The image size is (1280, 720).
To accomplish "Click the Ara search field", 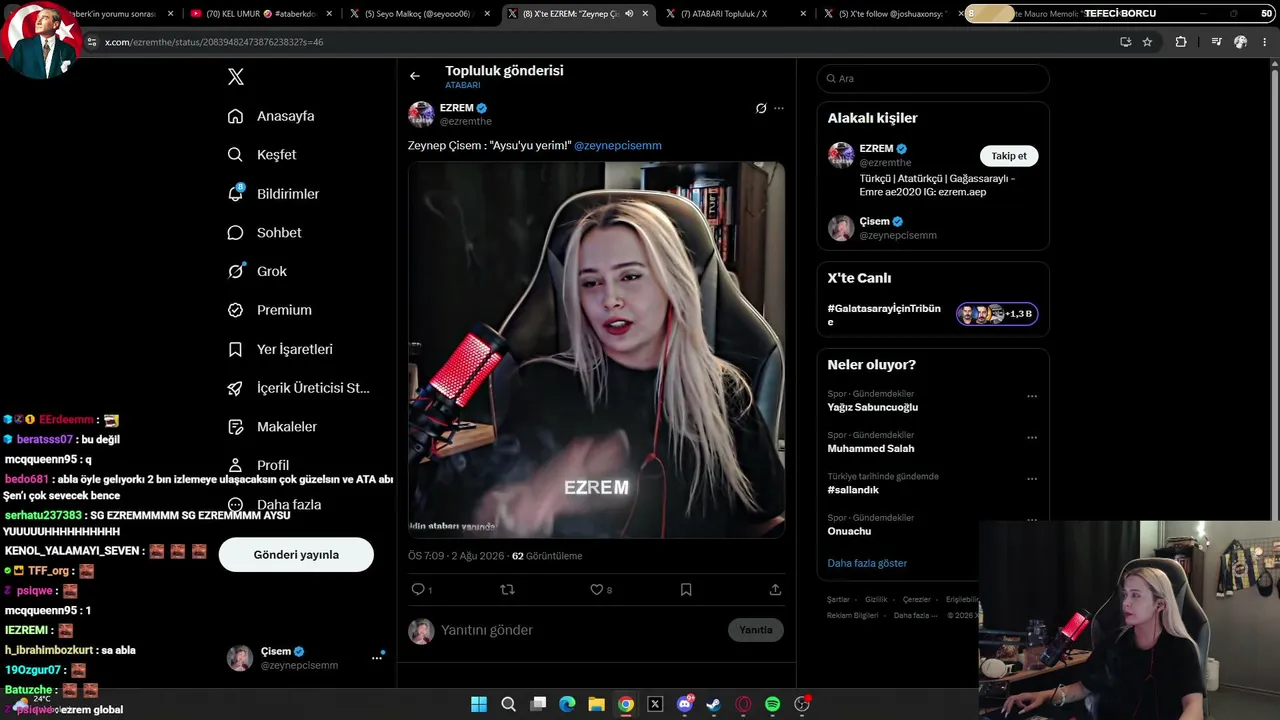I will point(933,78).
